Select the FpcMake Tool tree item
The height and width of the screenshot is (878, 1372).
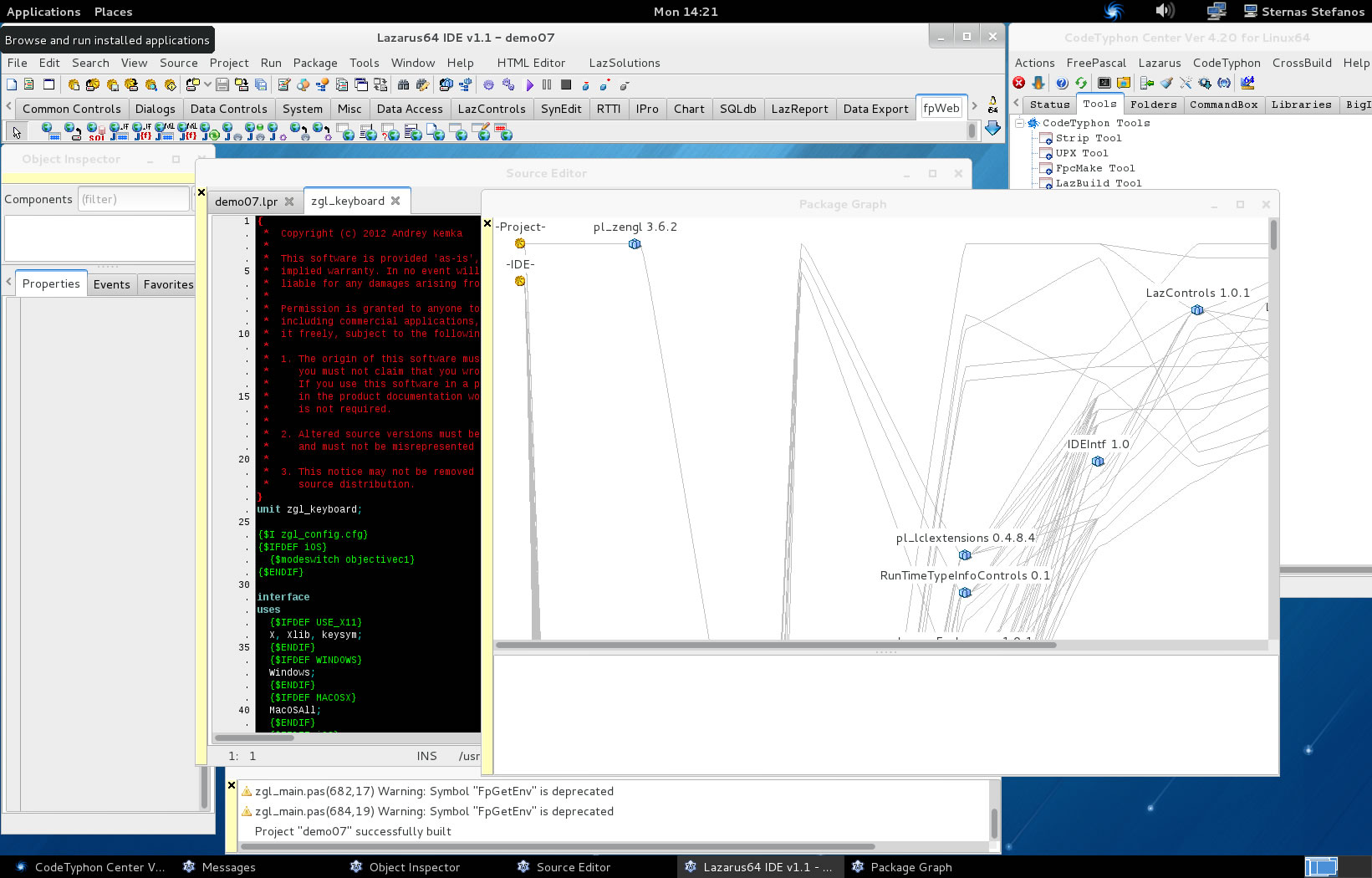click(1094, 168)
